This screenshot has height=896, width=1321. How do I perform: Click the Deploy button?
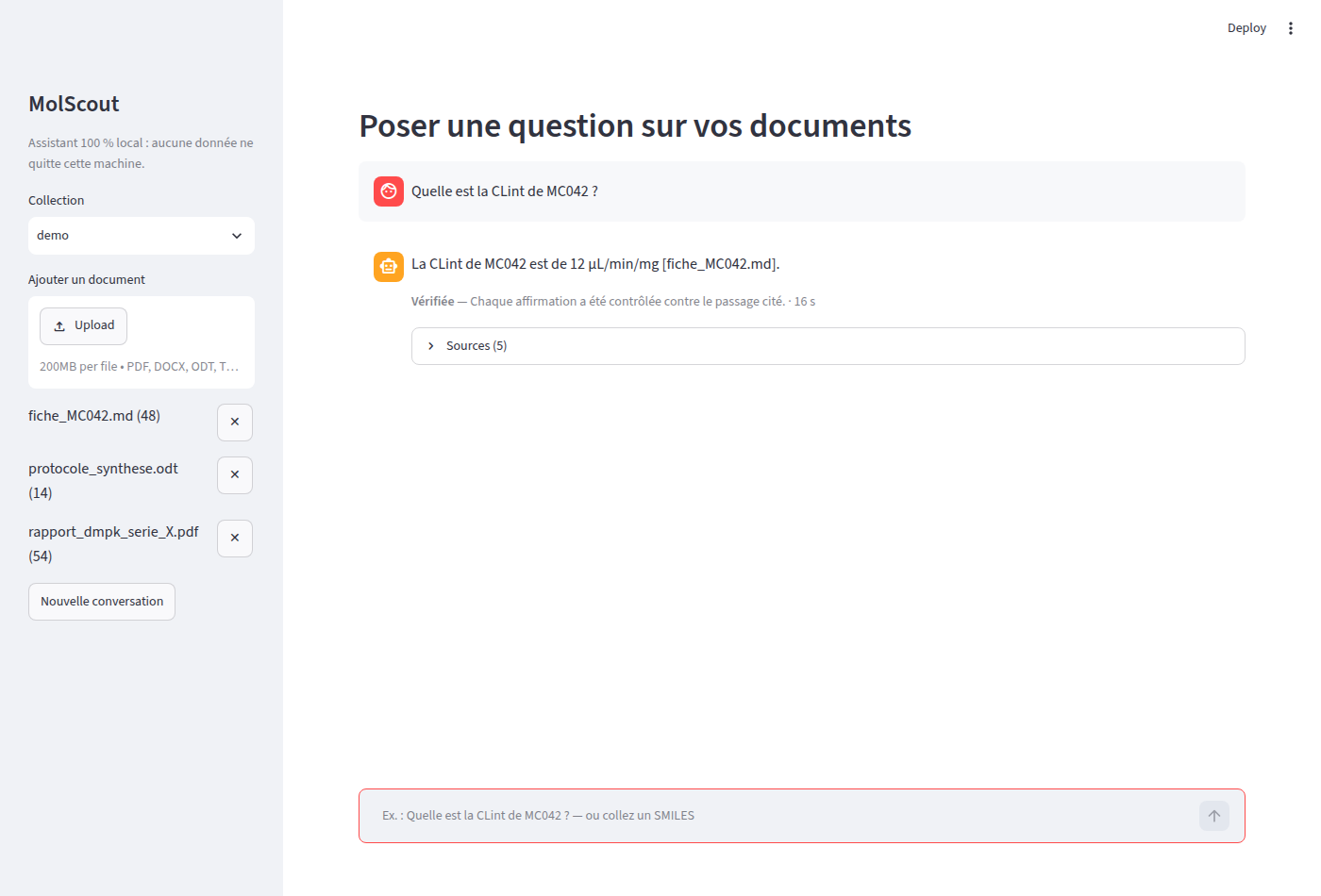tap(1246, 28)
